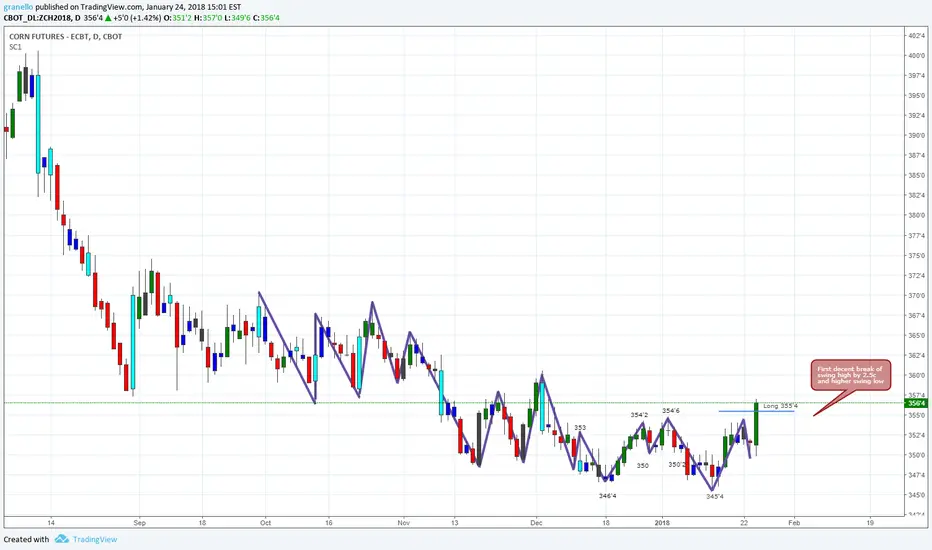Screen dimensions: 932x550
Task: Click the 345'0 price axis level
Action: 917,495
